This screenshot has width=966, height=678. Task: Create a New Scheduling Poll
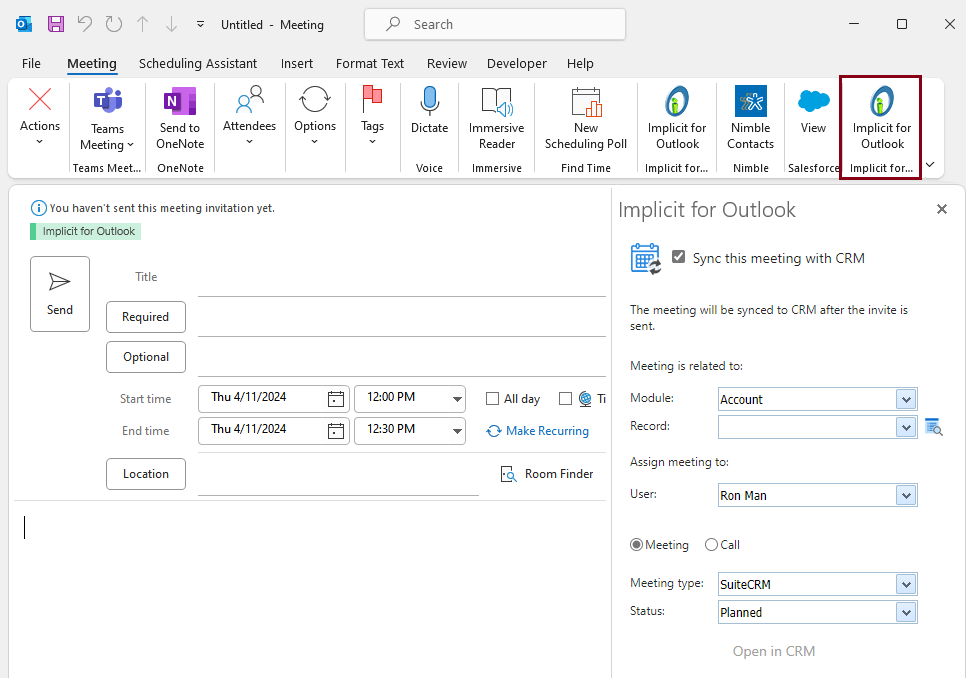coord(586,118)
